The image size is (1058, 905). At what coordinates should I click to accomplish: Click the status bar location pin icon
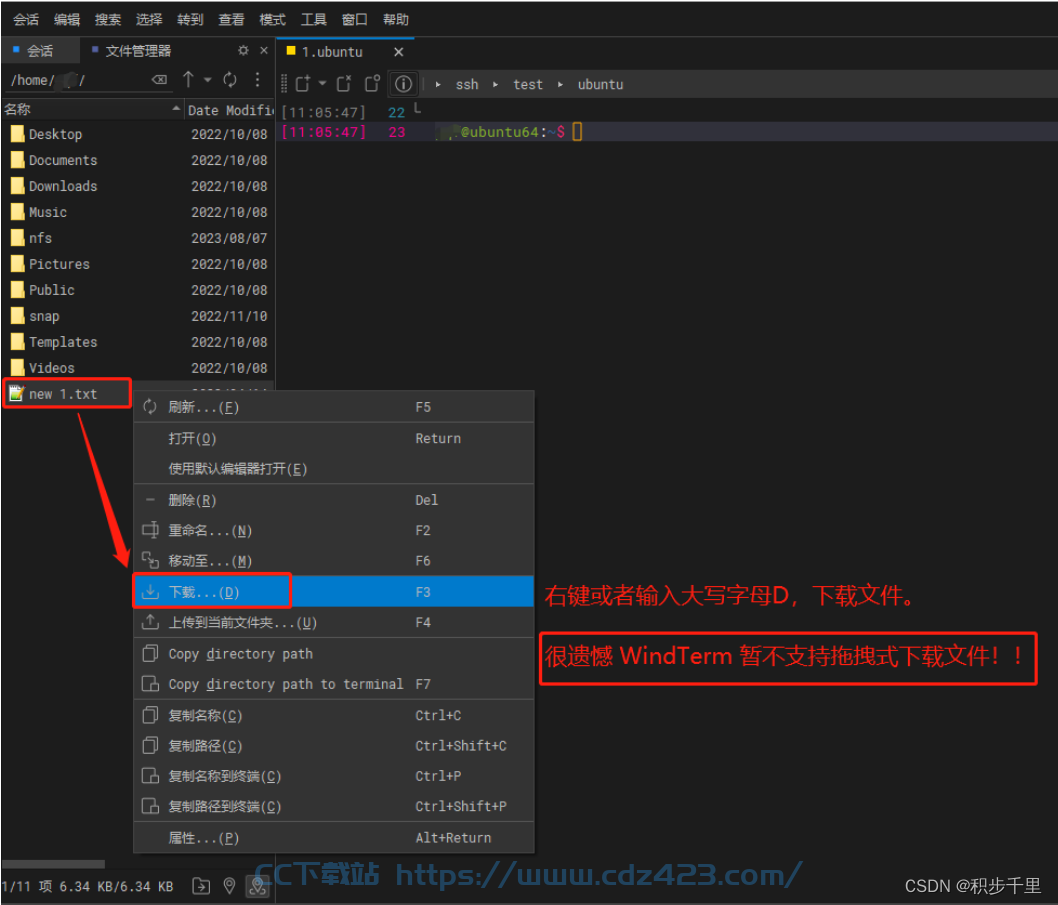click(229, 886)
